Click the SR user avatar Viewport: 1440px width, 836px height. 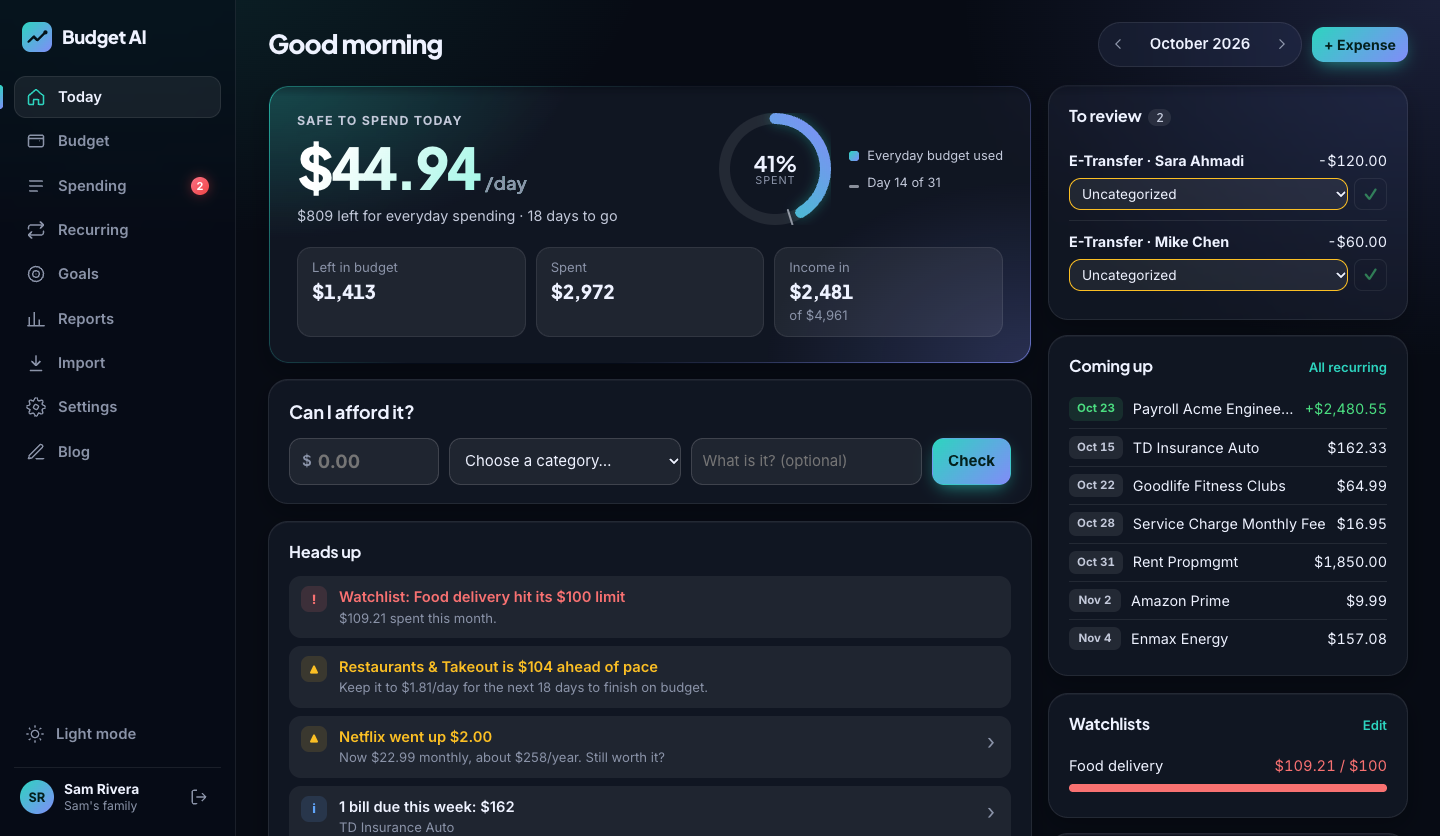37,797
